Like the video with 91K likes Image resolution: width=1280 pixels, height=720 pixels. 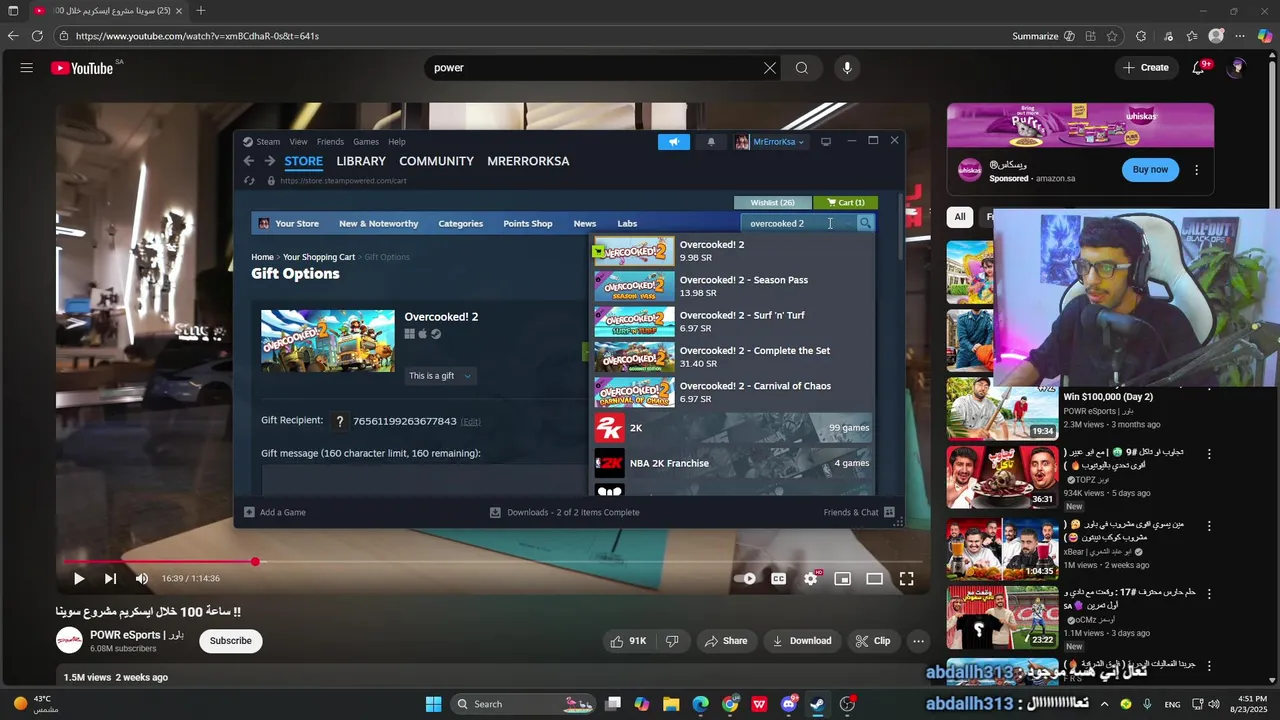pos(628,641)
